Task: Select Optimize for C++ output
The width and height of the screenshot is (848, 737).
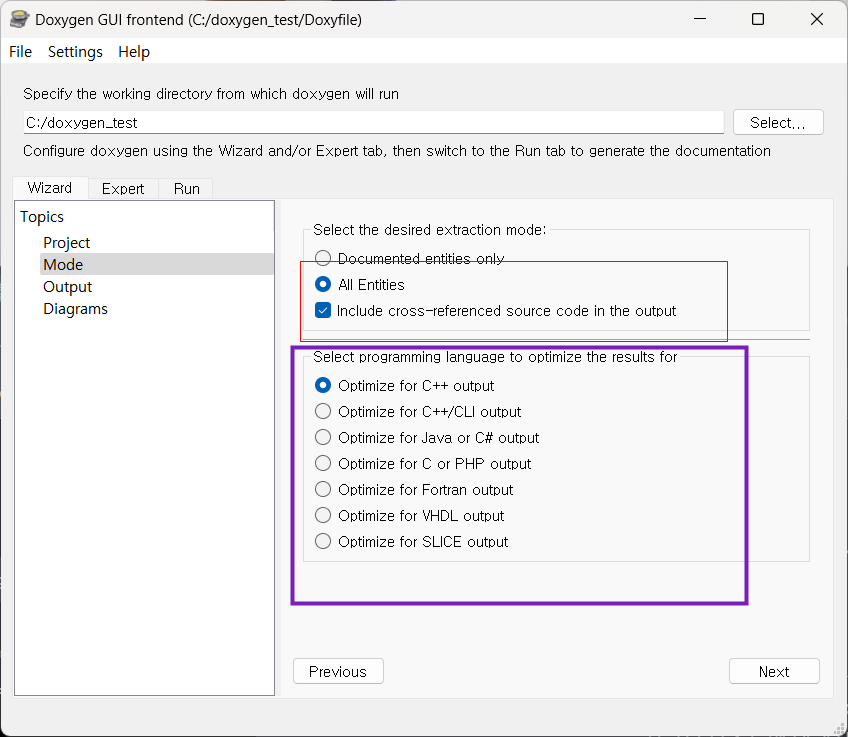Action: pos(323,386)
